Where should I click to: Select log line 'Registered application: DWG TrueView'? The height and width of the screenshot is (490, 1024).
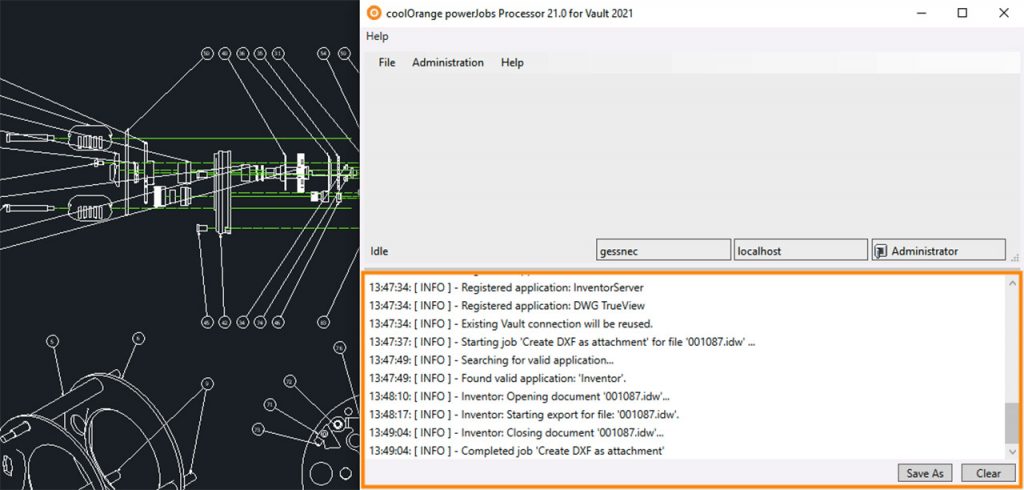pos(507,305)
